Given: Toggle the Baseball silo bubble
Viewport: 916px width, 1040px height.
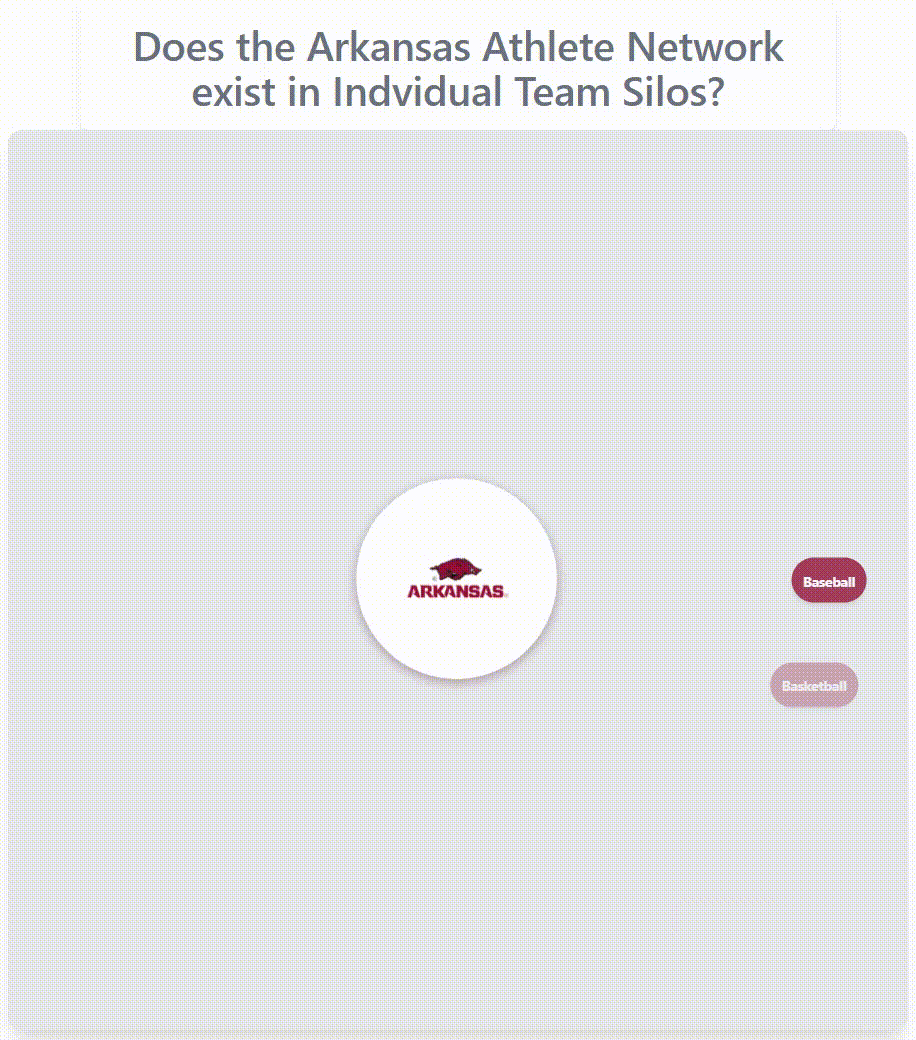Looking at the screenshot, I should (x=829, y=581).
